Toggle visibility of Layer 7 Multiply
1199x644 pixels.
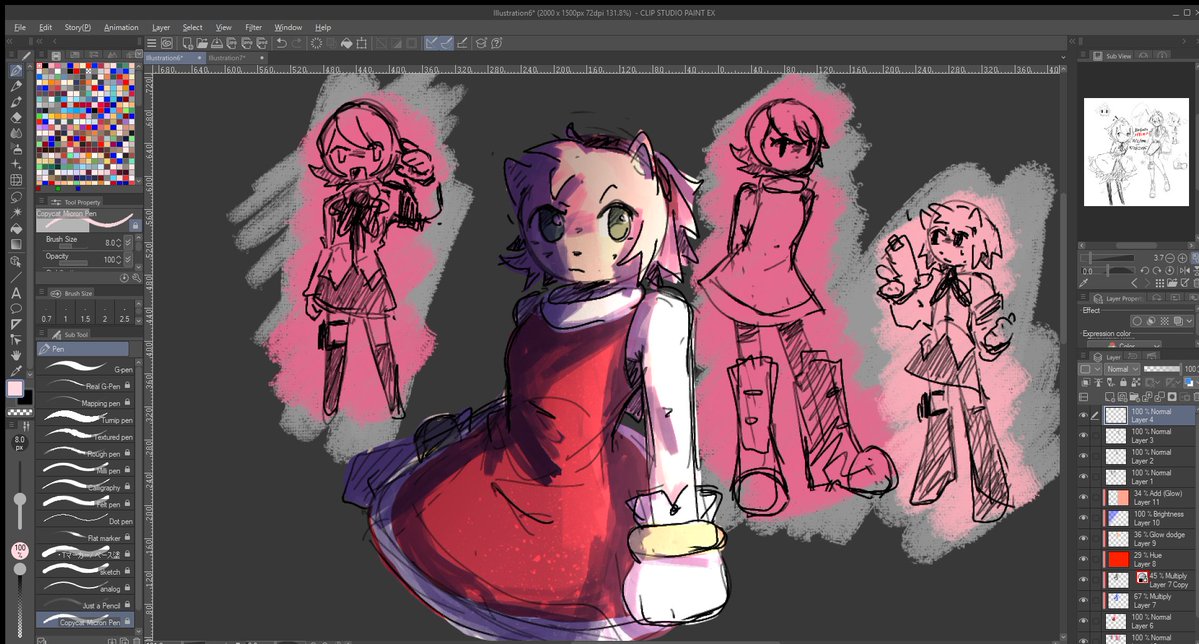coord(1084,601)
